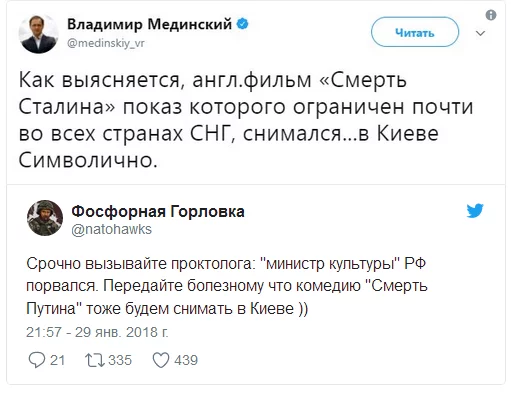Click the Twitter bird logo
Screen dimensions: 511x393
click(x=475, y=211)
